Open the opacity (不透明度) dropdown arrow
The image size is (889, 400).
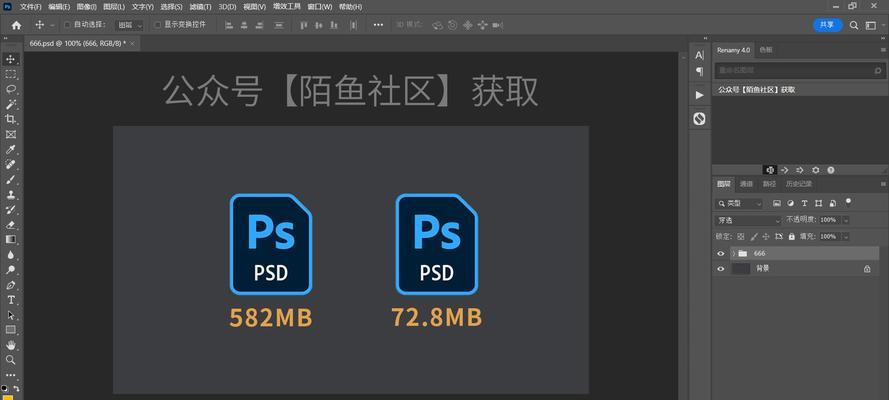[x=846, y=220]
